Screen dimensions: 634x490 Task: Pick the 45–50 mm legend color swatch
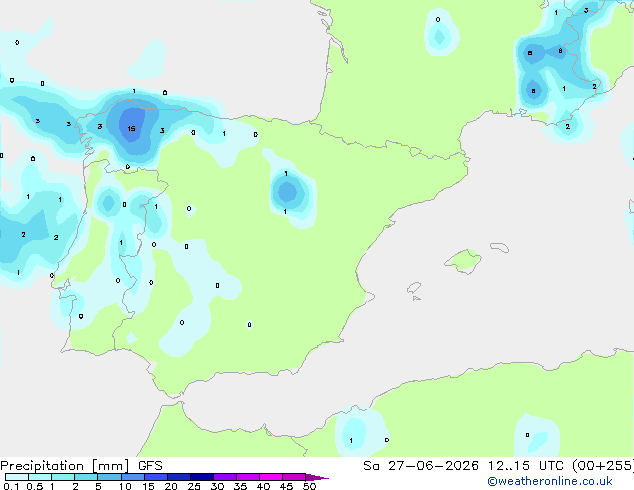coord(294,477)
